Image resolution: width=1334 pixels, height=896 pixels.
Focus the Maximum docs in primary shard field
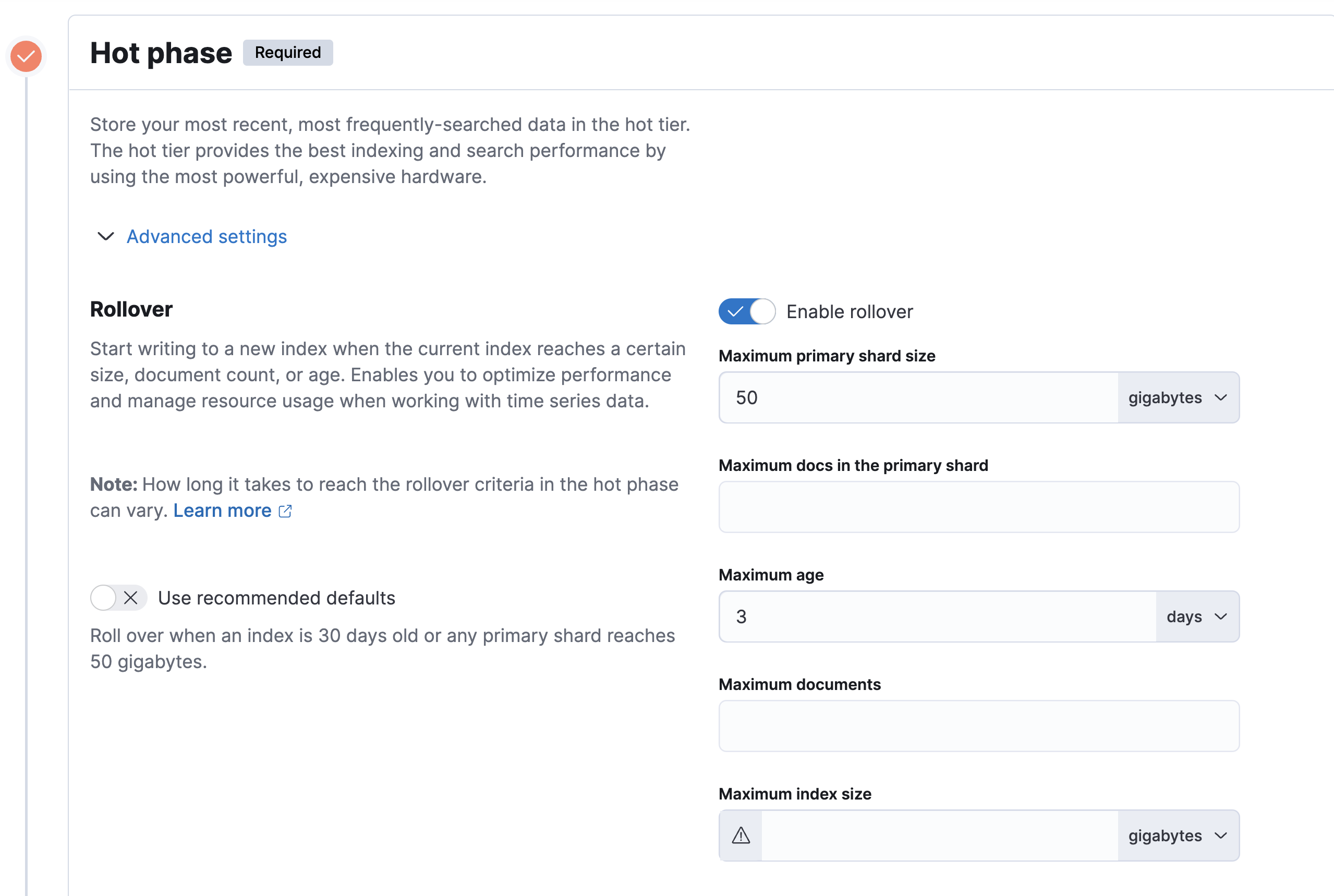pos(978,507)
